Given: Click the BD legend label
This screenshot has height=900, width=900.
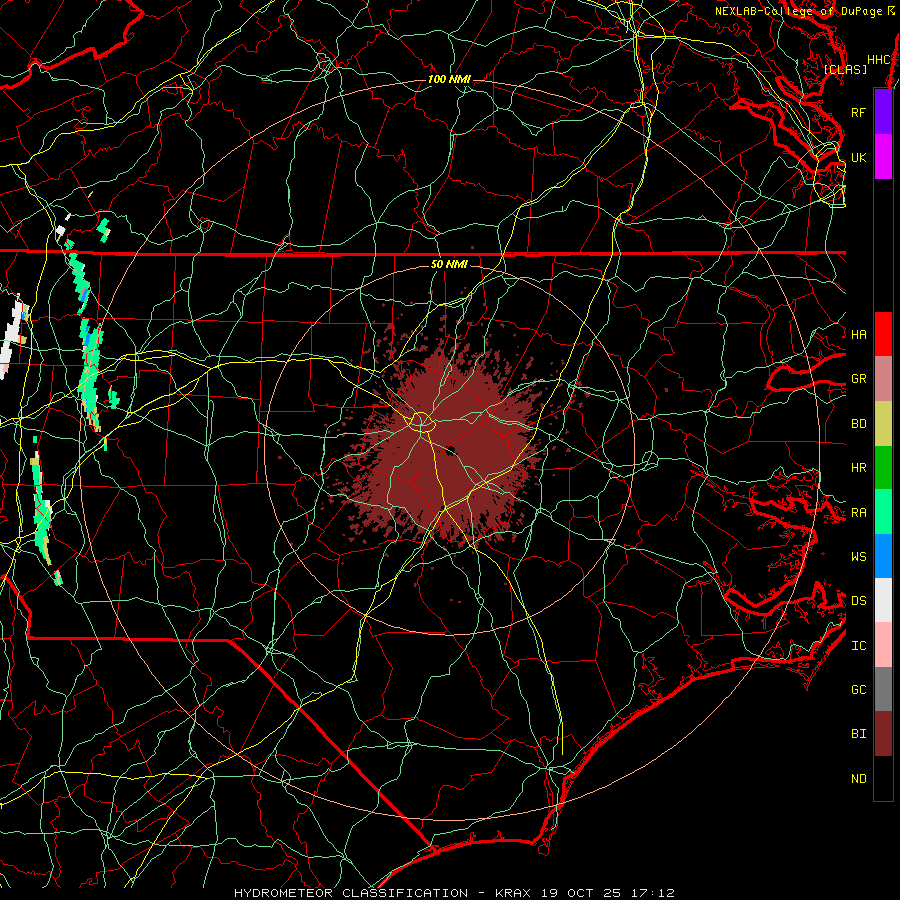Looking at the screenshot, I should [x=858, y=424].
